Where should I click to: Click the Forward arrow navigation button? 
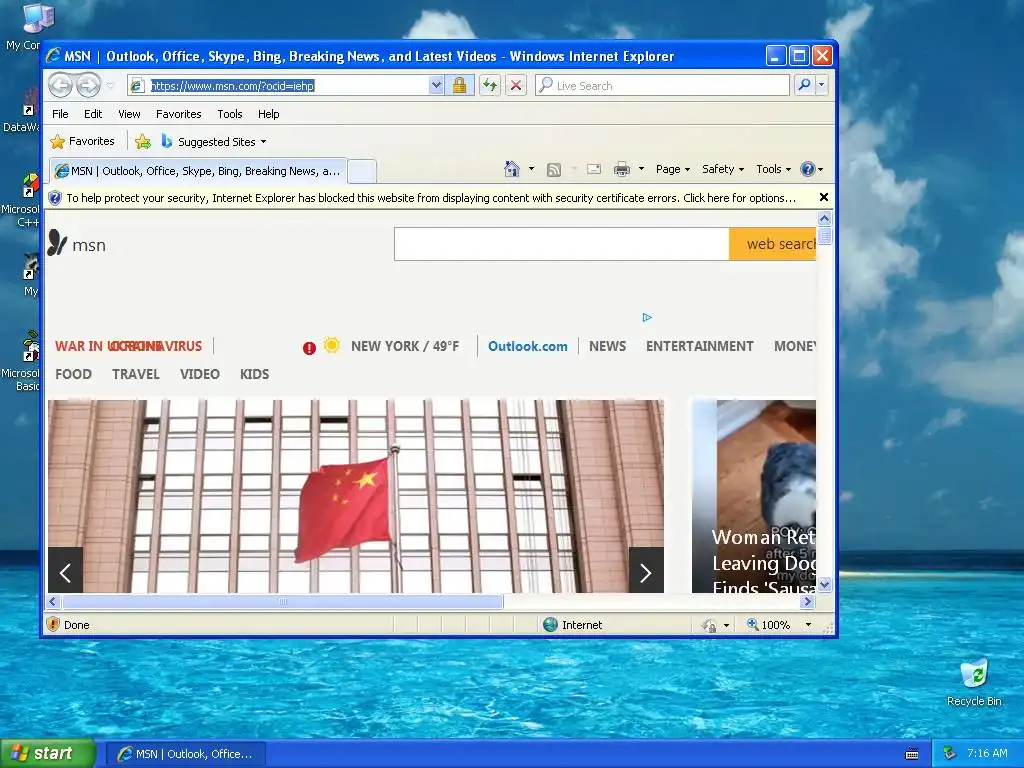(x=88, y=85)
